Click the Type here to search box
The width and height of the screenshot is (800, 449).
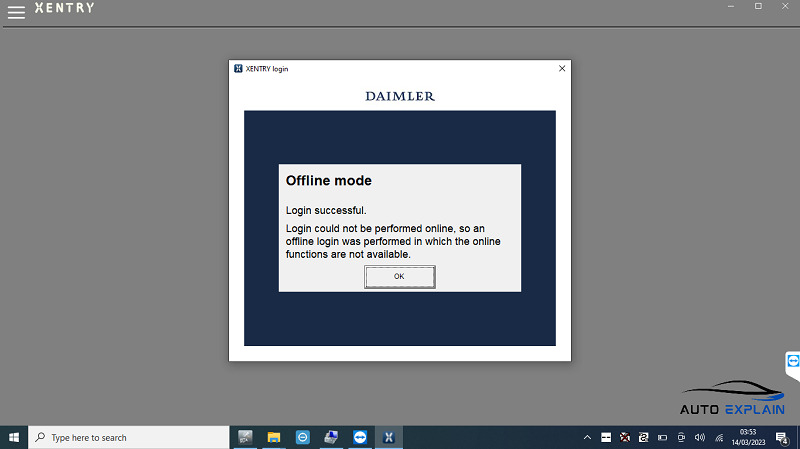point(129,437)
